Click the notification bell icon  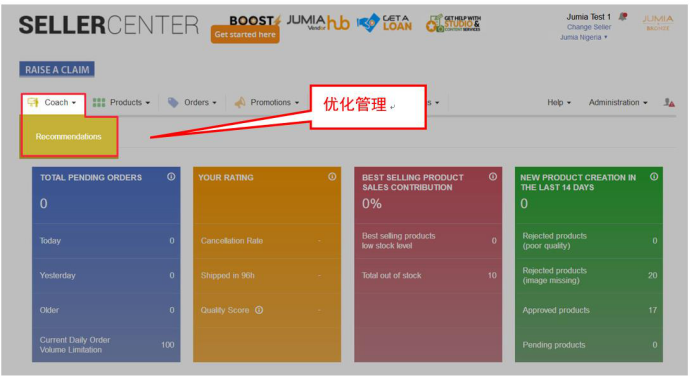coord(623,17)
